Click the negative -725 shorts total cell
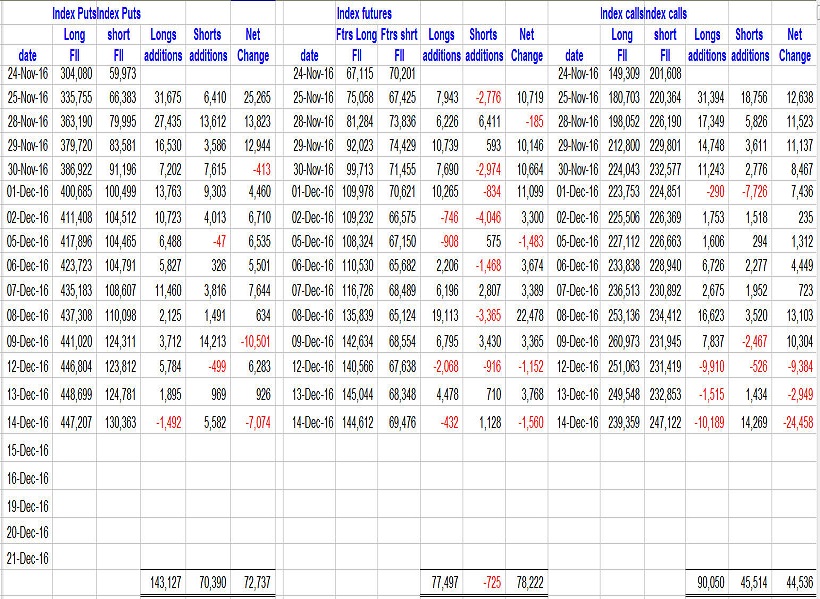Image resolution: width=820 pixels, height=599 pixels. click(487, 582)
